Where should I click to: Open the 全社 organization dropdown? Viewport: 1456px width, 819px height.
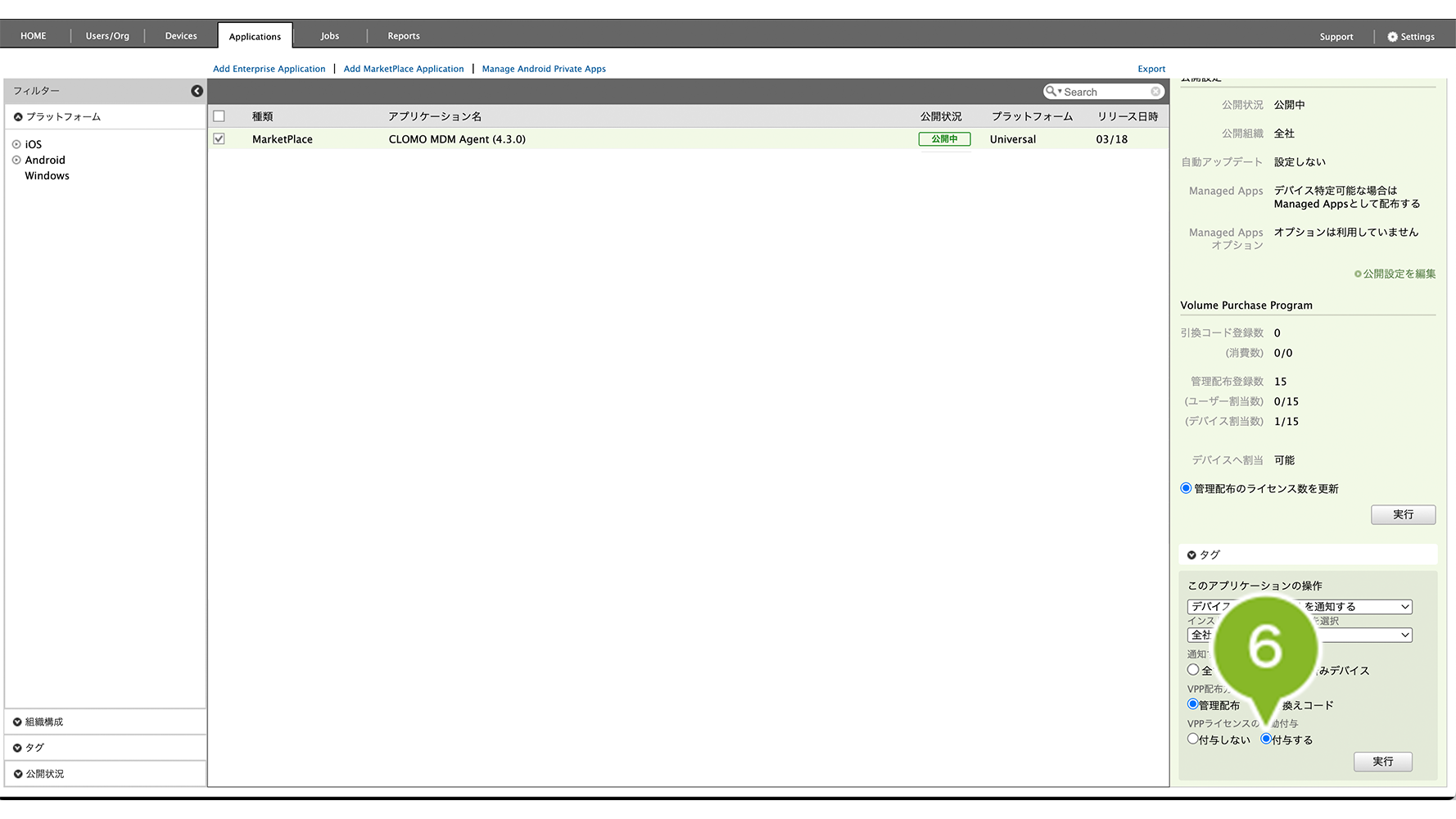coord(1300,635)
